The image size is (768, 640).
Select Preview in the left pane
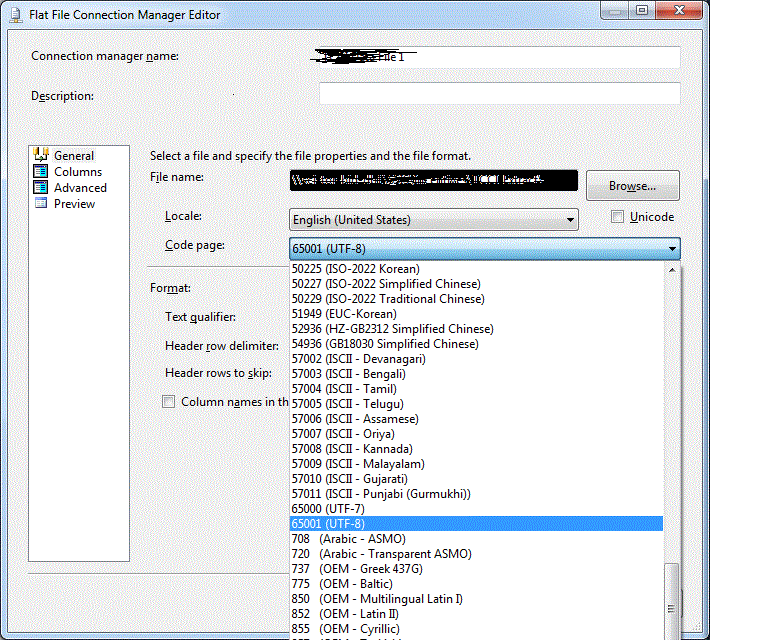pos(74,204)
